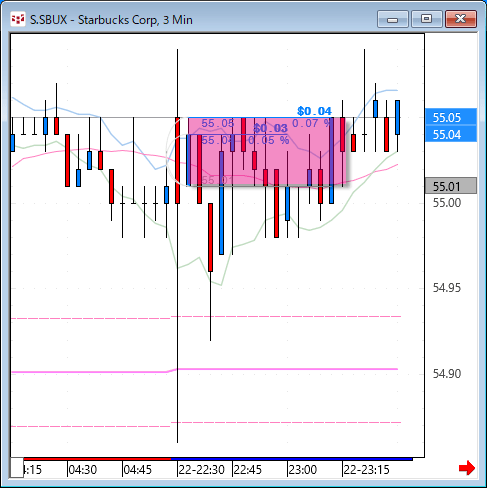Image resolution: width=487 pixels, height=488 pixels.
Task: Click the 22-23:15 time axis marker
Action: click(x=366, y=470)
